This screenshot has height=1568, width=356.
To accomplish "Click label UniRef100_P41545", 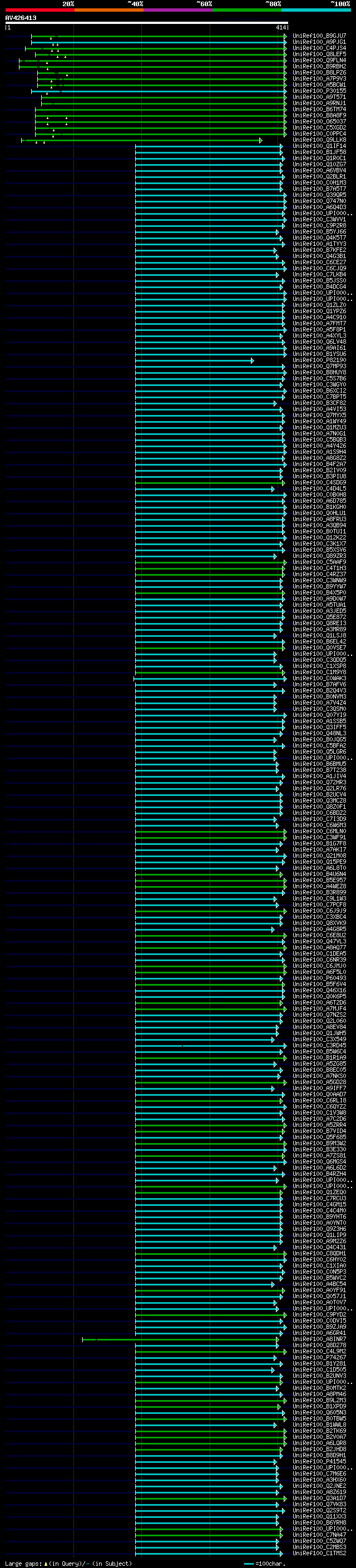I will coord(319,1461).
